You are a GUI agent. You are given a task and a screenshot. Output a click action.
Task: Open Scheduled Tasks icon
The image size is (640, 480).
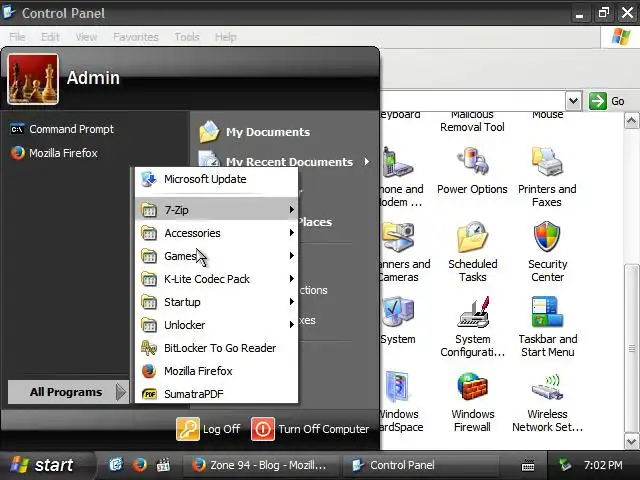(473, 252)
